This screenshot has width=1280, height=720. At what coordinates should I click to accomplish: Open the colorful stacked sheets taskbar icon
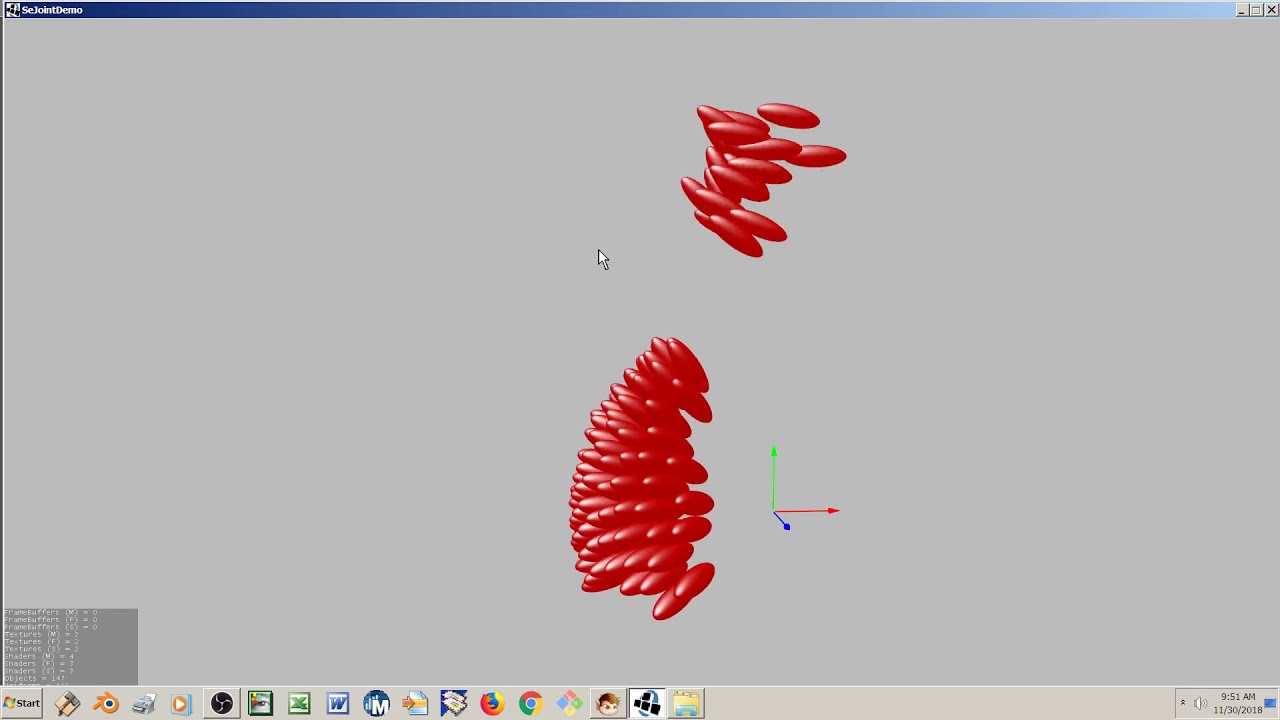[454, 704]
